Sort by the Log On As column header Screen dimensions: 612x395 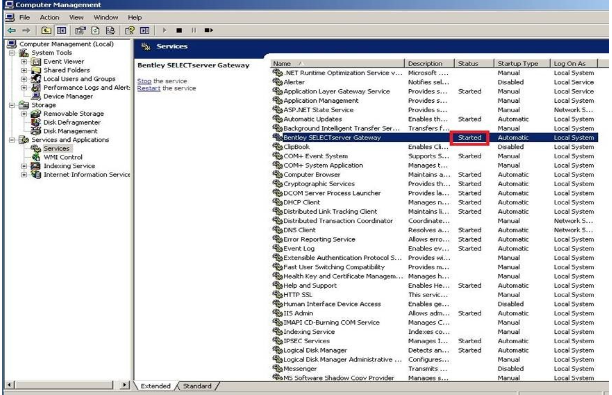click(x=574, y=63)
